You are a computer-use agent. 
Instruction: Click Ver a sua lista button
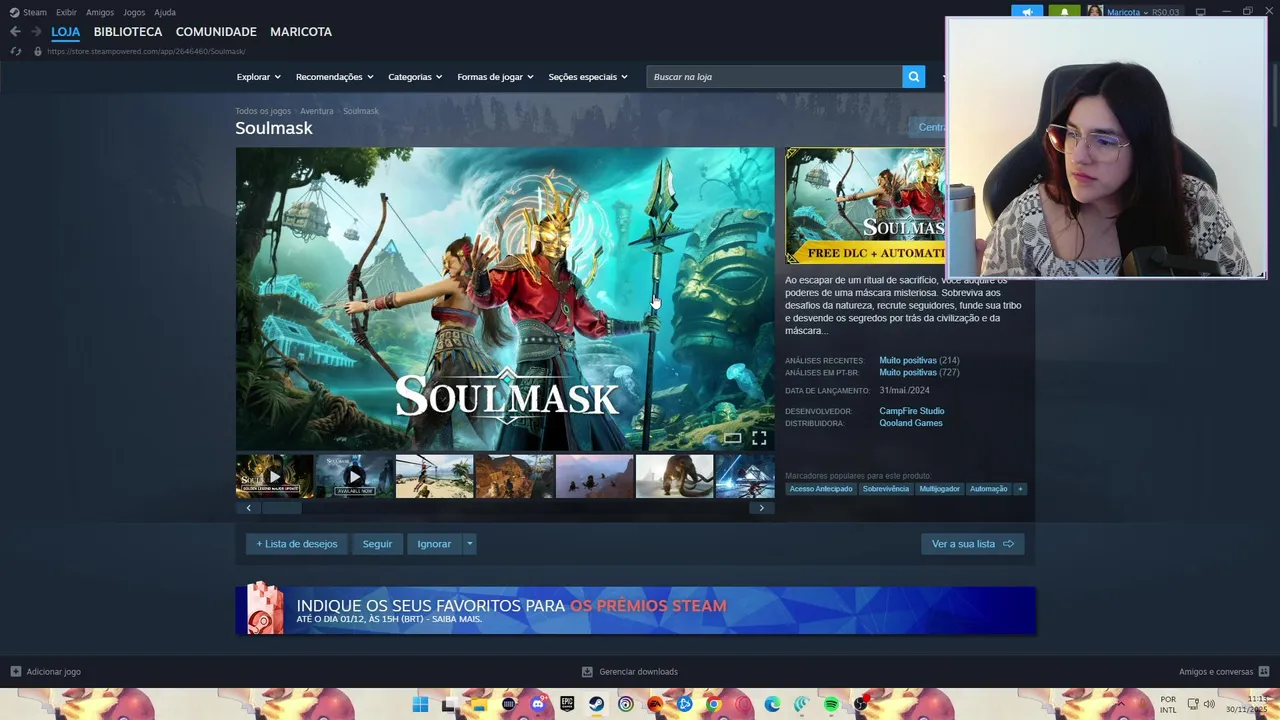pyautogui.click(x=972, y=544)
